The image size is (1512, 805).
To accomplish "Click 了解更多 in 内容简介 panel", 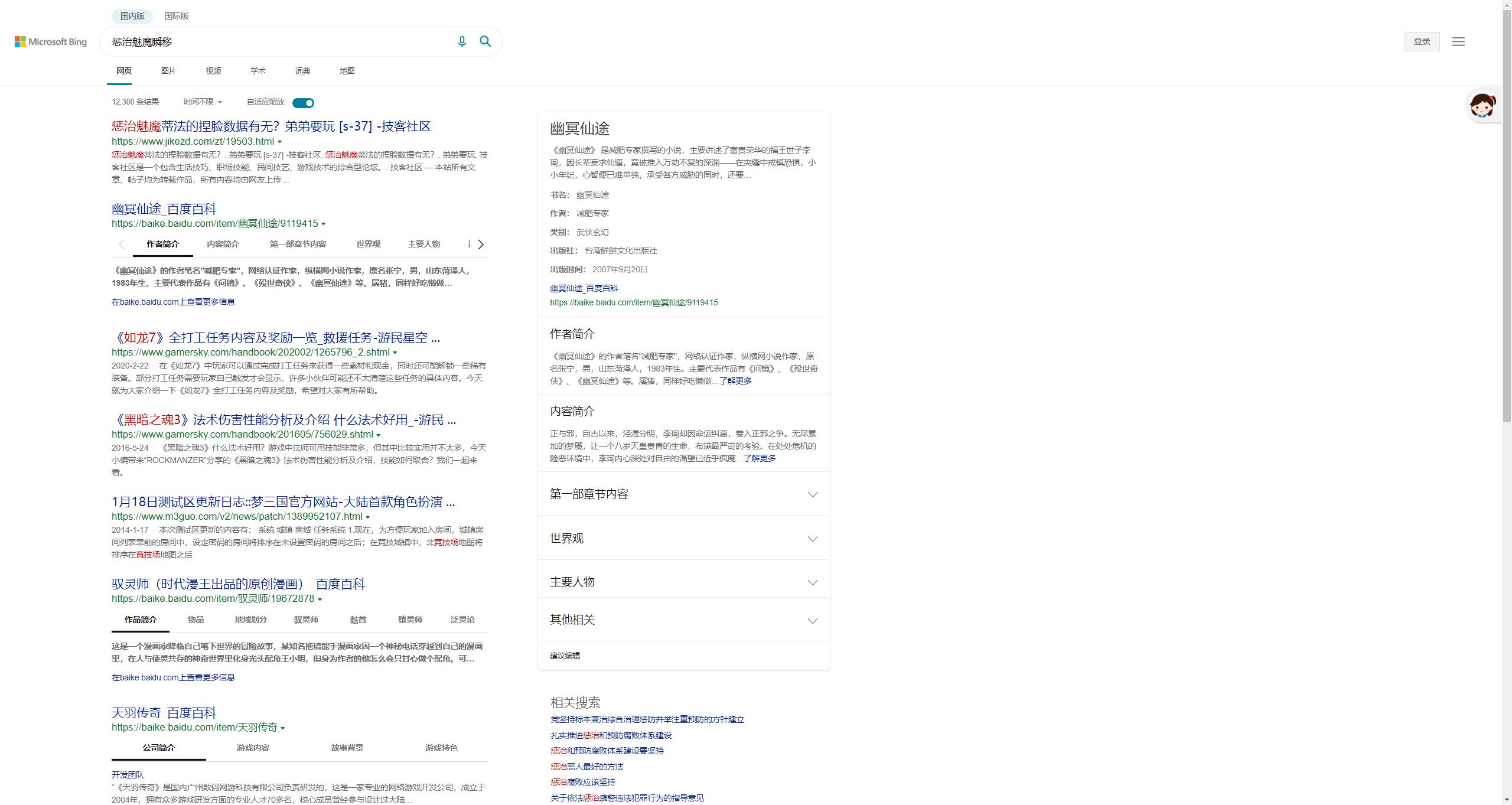I will [760, 458].
